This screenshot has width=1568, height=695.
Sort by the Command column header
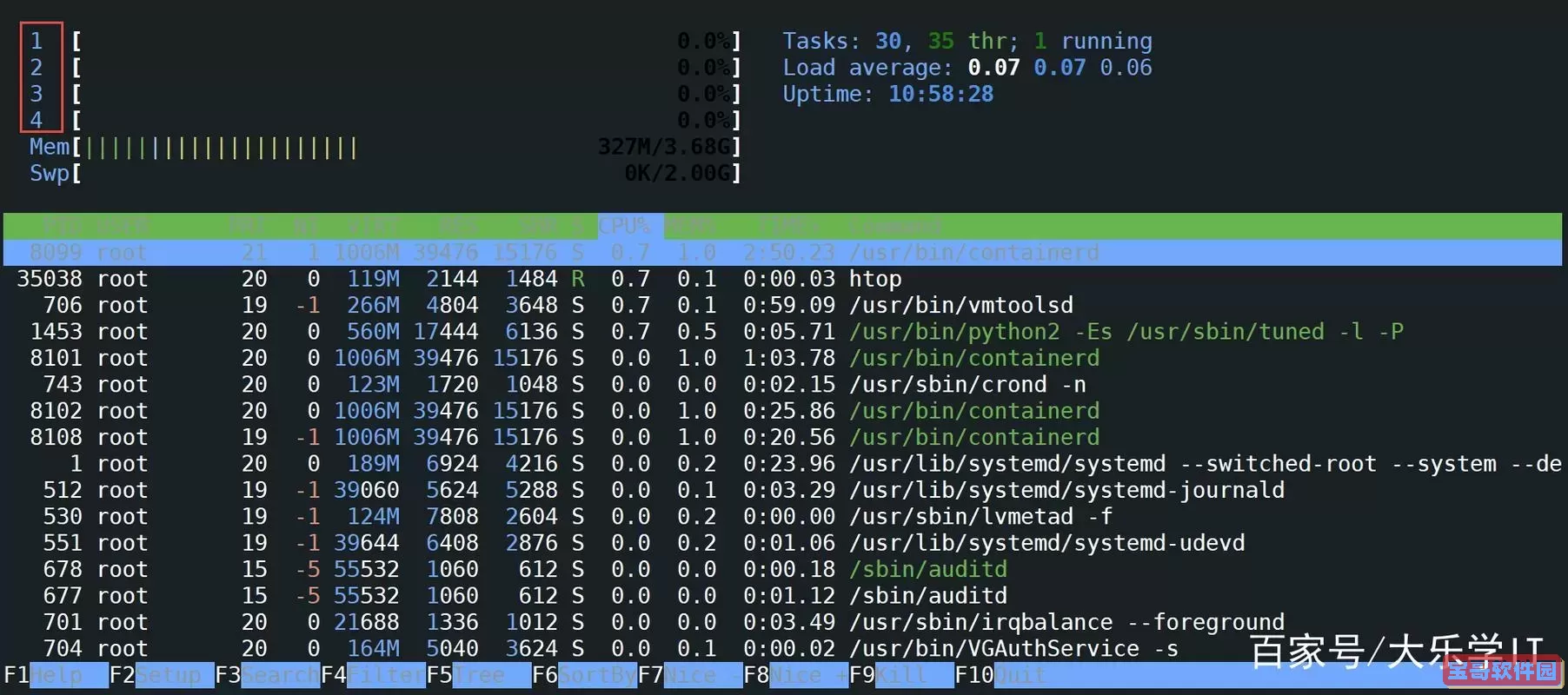895,226
